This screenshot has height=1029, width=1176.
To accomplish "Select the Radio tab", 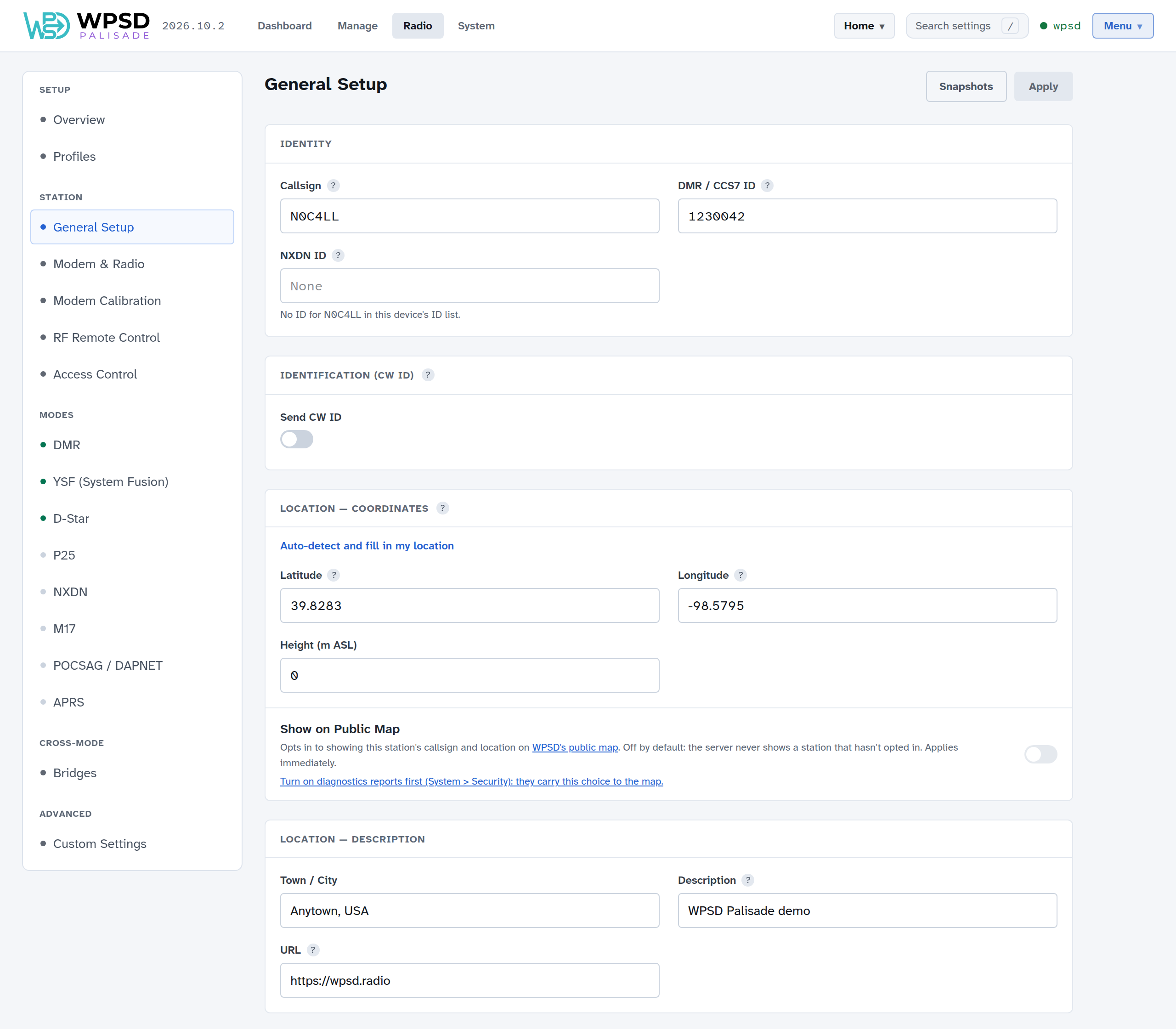I will tap(418, 26).
